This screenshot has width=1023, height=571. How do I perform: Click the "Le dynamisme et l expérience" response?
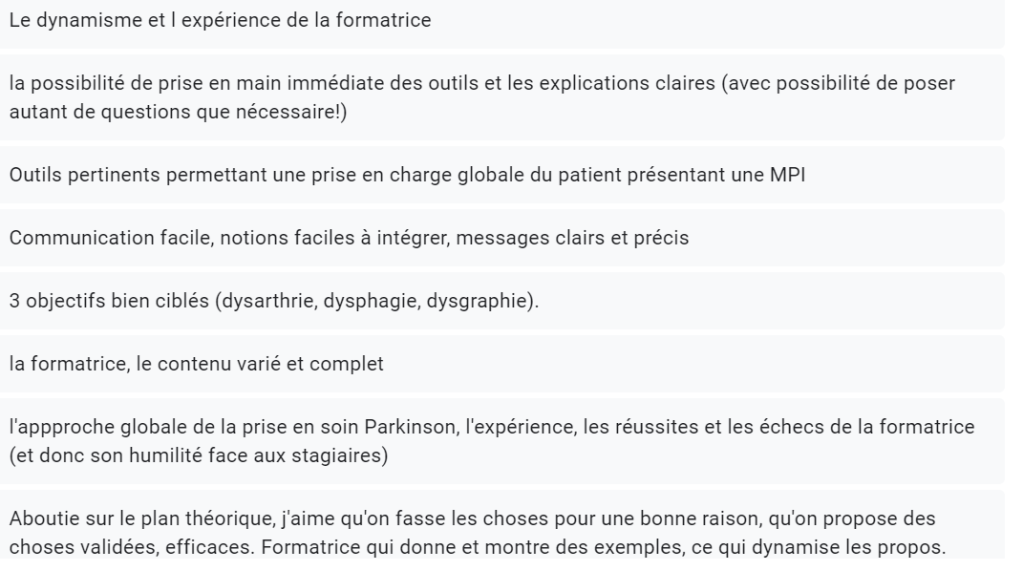[220, 20]
